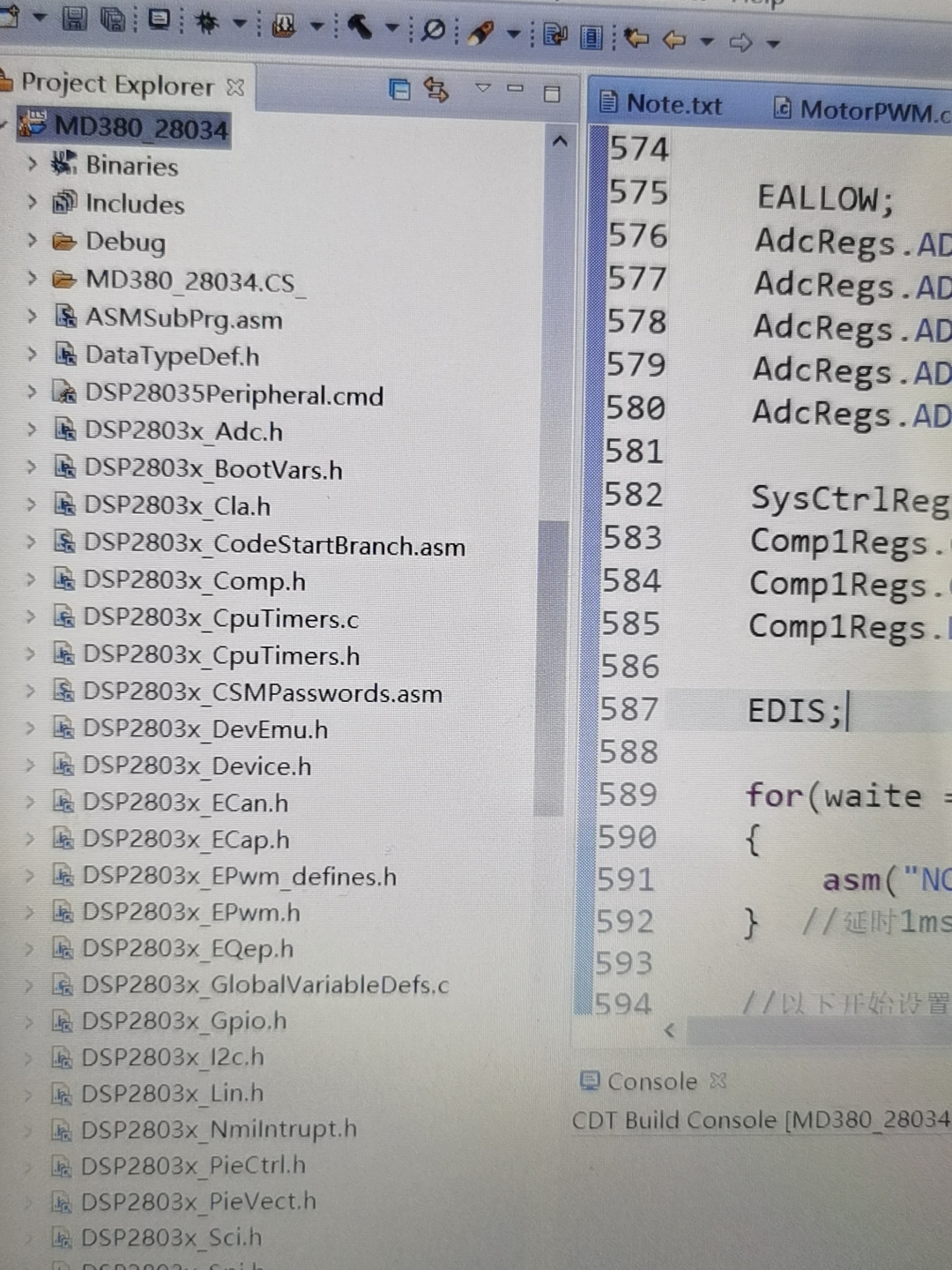Expand DataTypeDef.h in the tree
The height and width of the screenshot is (1270, 952).
[33, 354]
